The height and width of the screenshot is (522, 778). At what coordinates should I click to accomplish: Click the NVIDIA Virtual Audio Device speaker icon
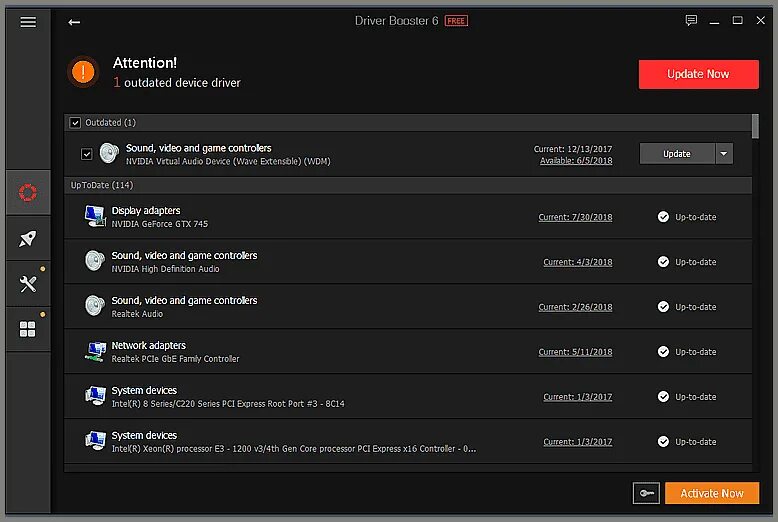pyautogui.click(x=109, y=153)
